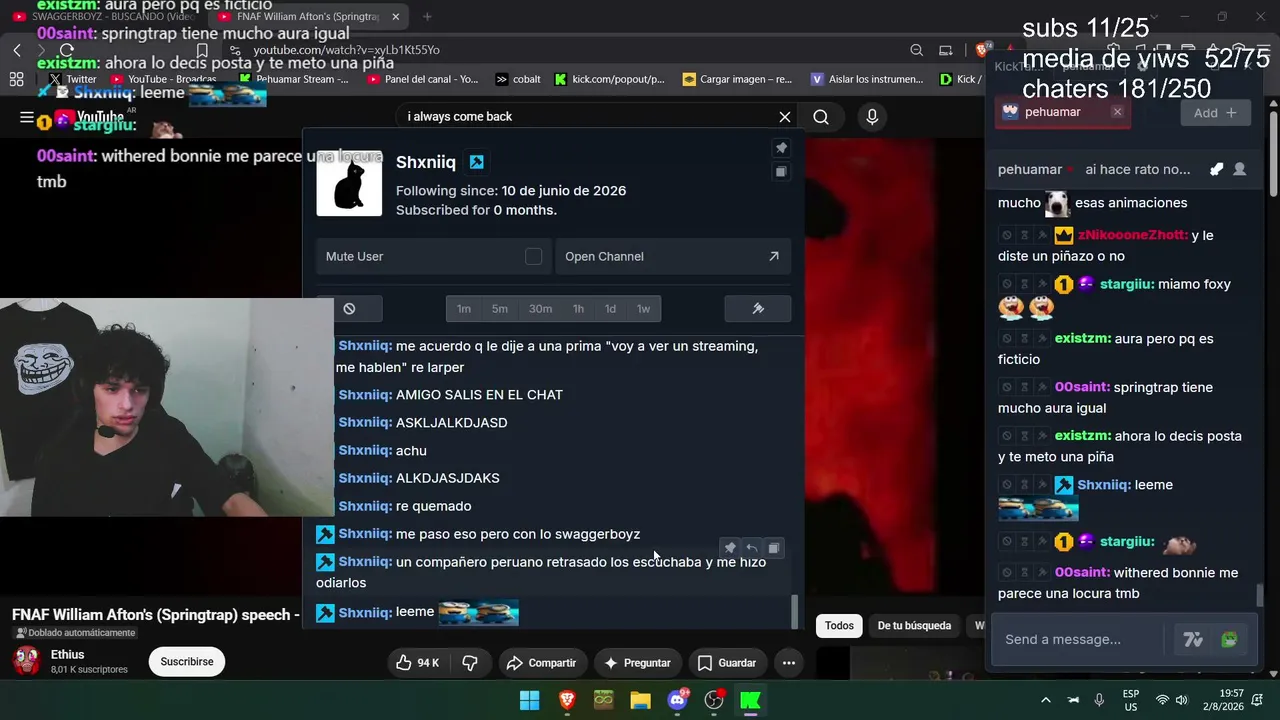
Task: Pin the Shxniiq user card
Action: pyautogui.click(x=782, y=148)
